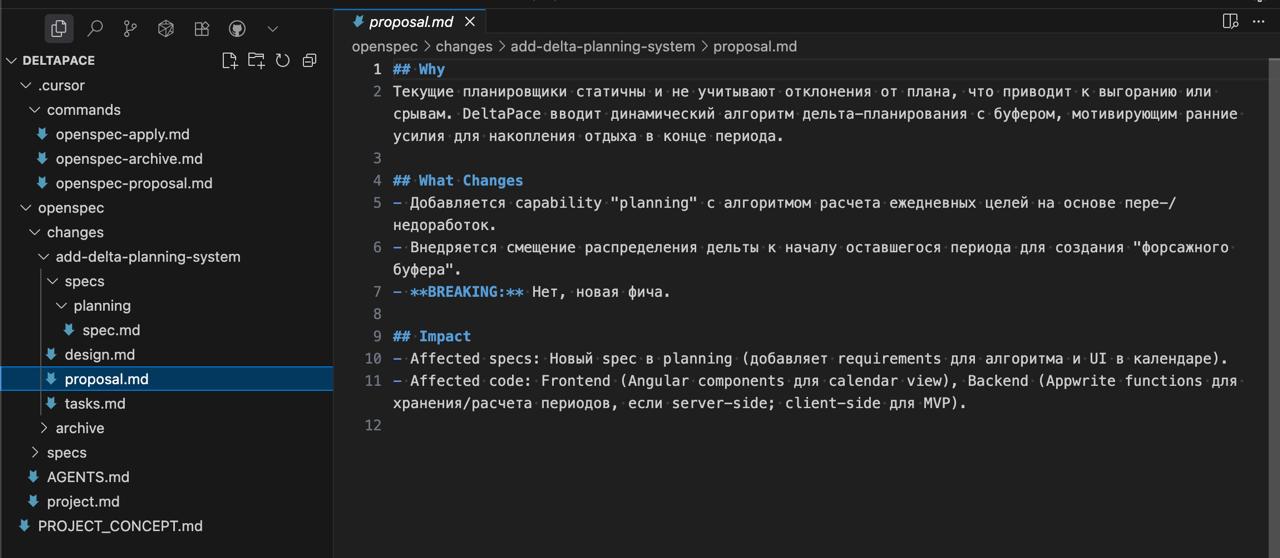Collapse all folders in Explorer
This screenshot has height=558, width=1280.
click(x=309, y=60)
